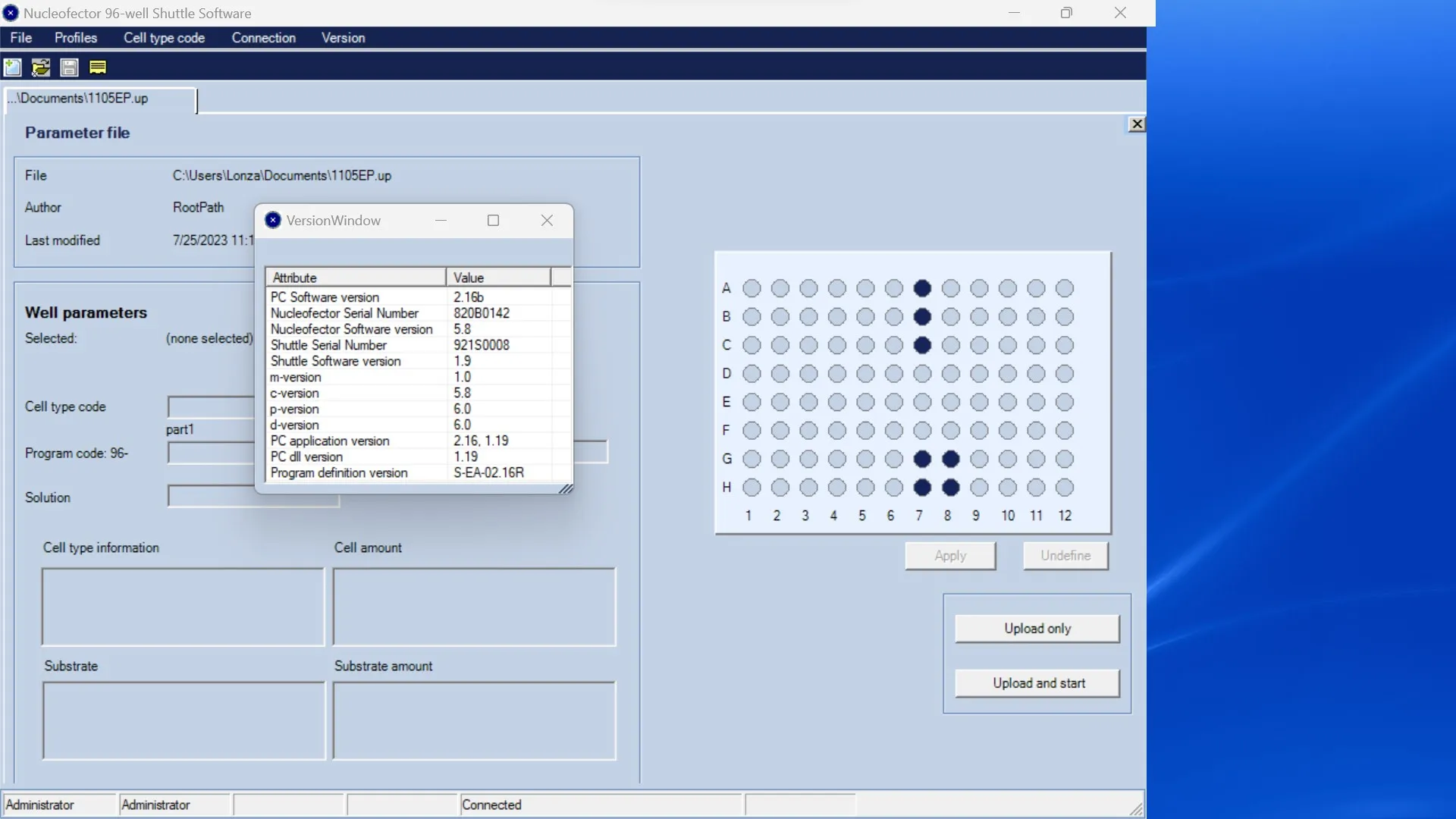Click column label 7 of the plate

click(919, 516)
